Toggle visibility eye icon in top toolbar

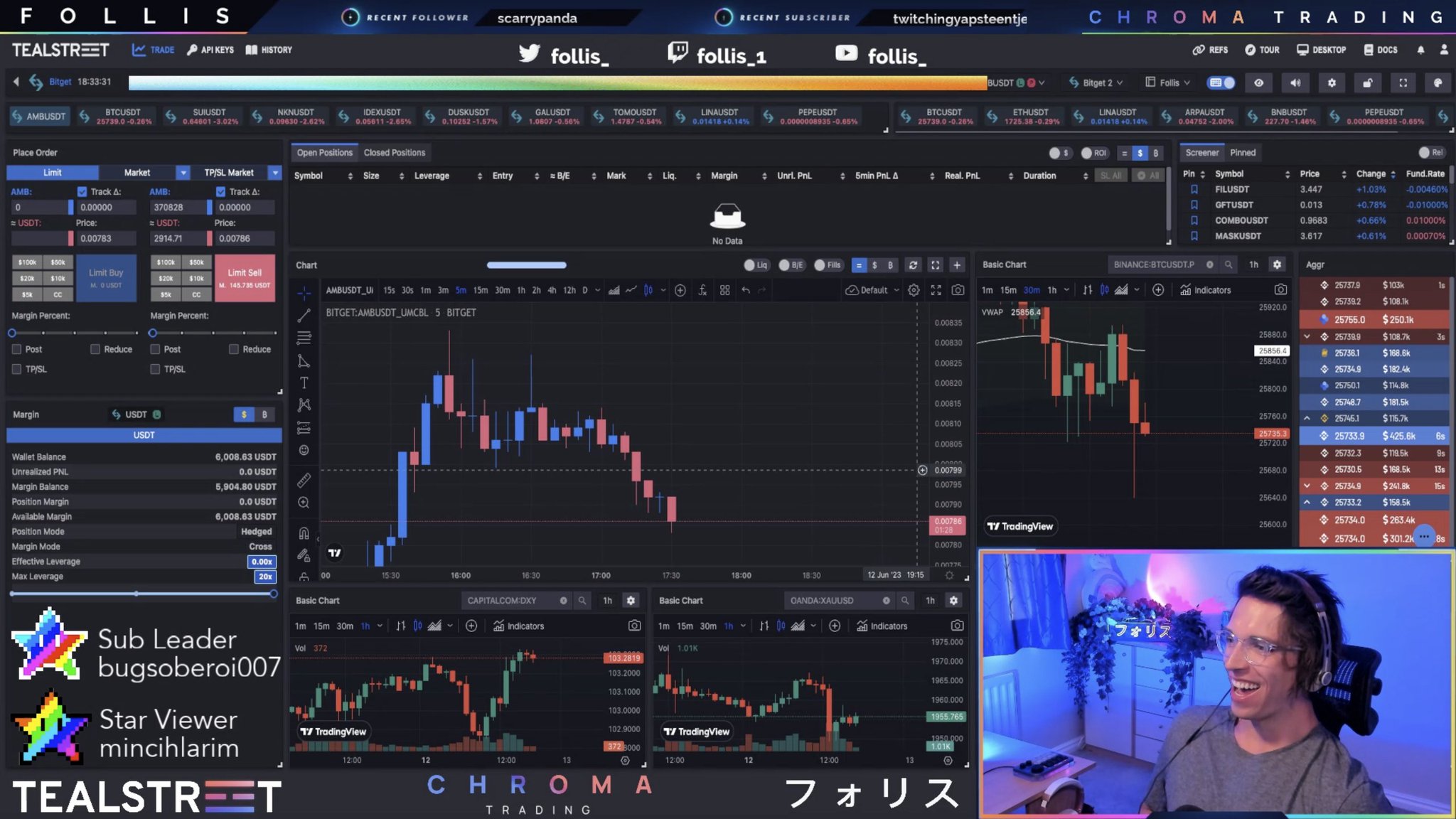click(x=1258, y=83)
